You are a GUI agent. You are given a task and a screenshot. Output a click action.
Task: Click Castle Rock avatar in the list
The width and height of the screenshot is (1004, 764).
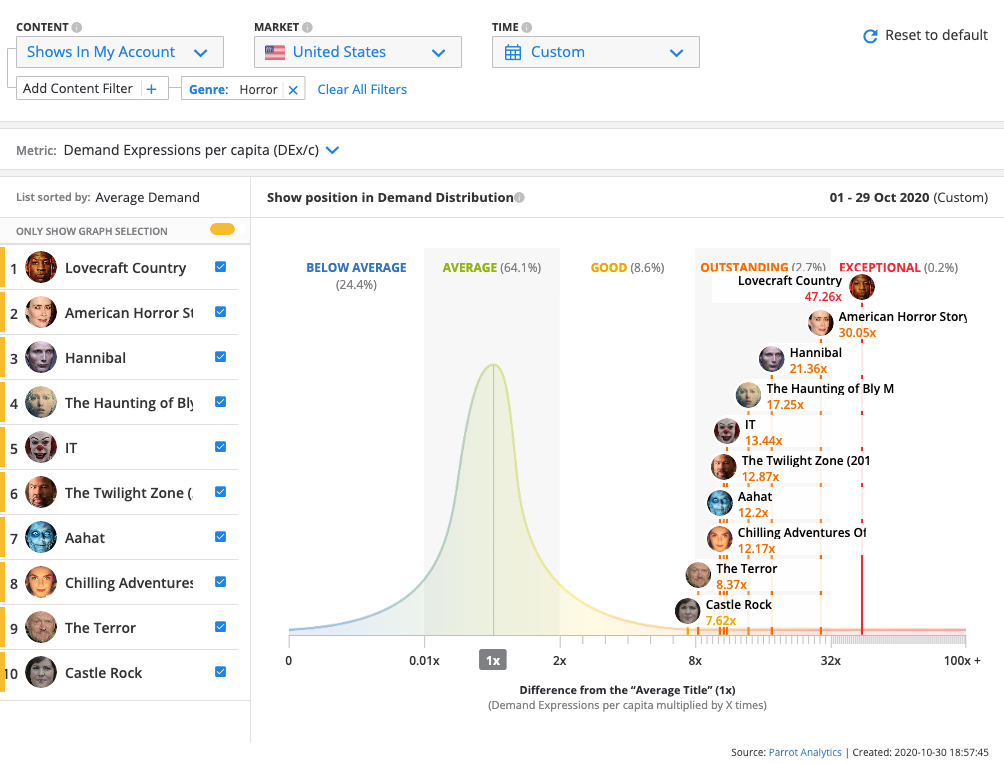(41, 672)
